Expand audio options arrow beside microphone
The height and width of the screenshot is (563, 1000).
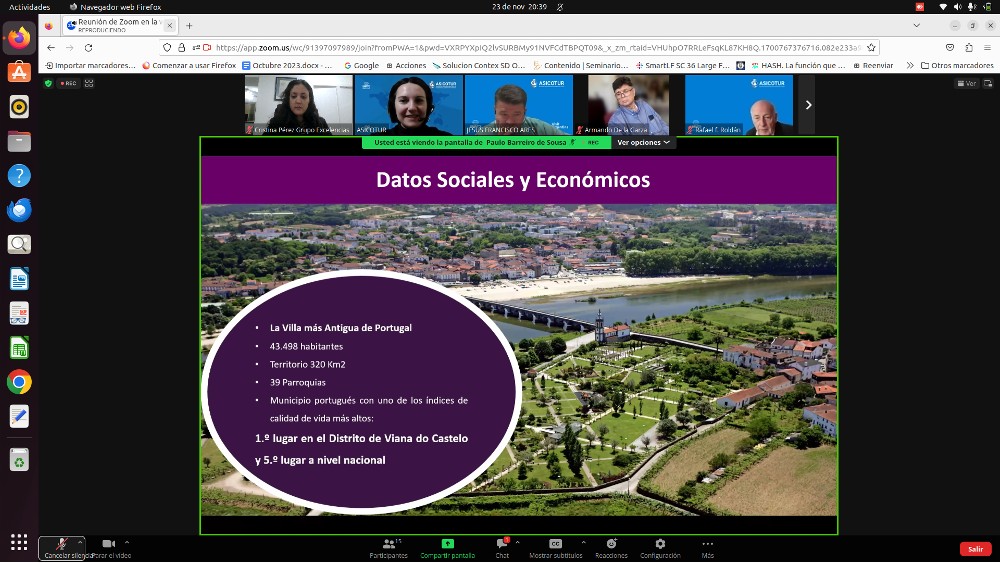pos(79,541)
